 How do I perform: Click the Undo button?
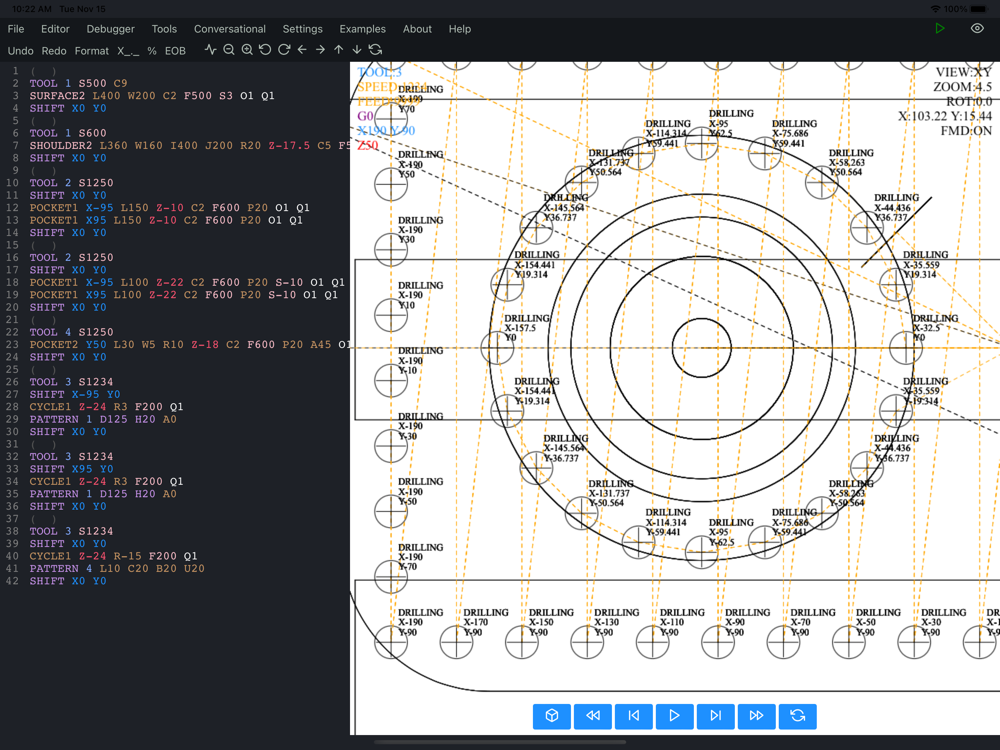[21, 51]
